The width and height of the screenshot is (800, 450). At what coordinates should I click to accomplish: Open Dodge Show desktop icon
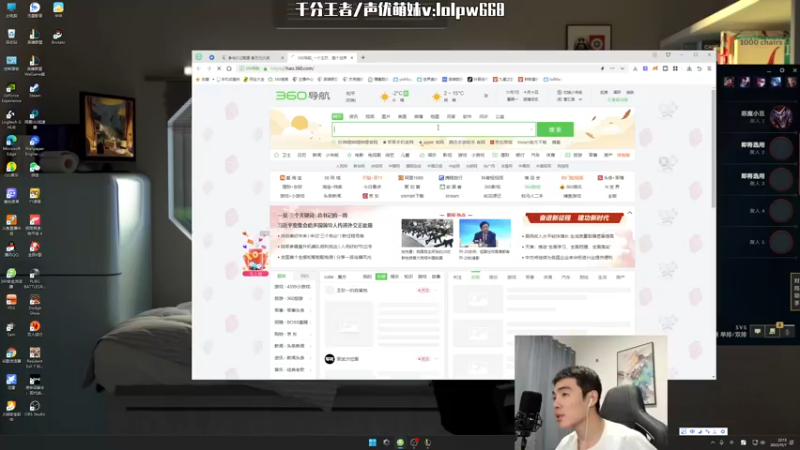click(35, 305)
